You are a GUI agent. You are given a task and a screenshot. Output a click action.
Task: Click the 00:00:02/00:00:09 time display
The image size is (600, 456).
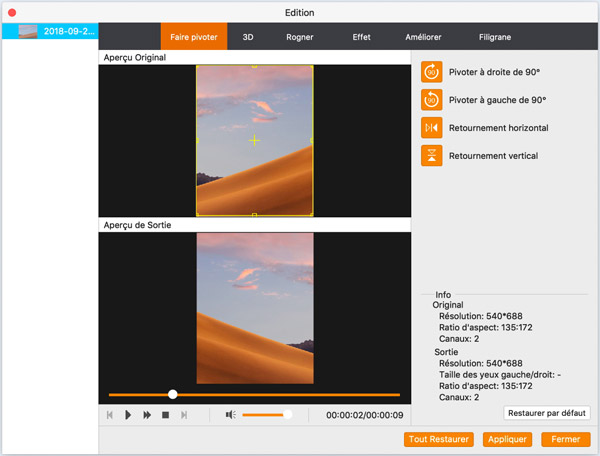[364, 415]
